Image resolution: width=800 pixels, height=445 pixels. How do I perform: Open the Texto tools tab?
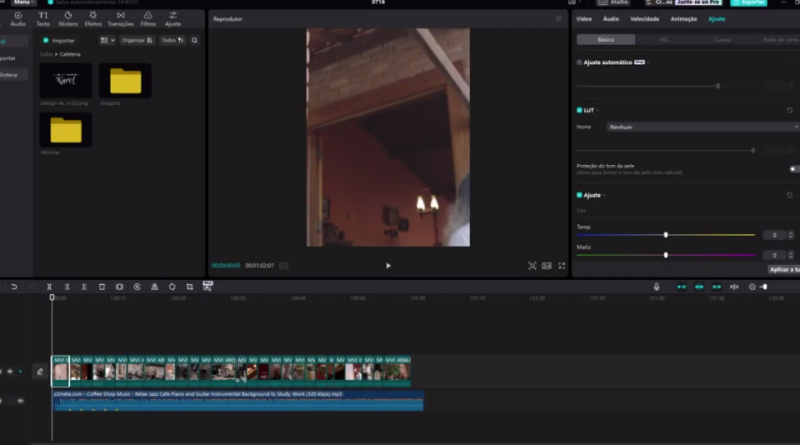click(43, 19)
